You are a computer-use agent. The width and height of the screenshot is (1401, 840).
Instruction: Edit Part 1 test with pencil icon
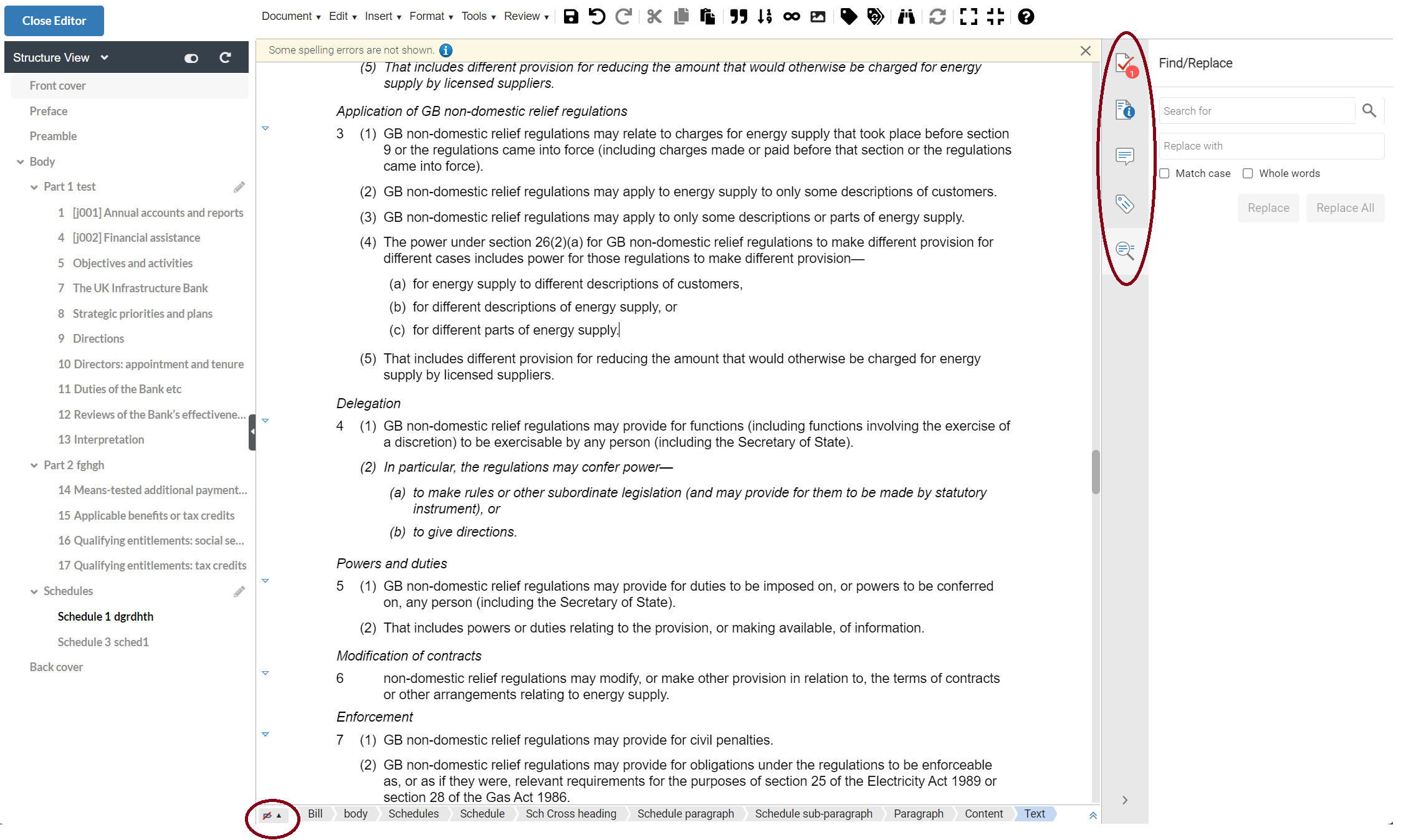pos(239,187)
